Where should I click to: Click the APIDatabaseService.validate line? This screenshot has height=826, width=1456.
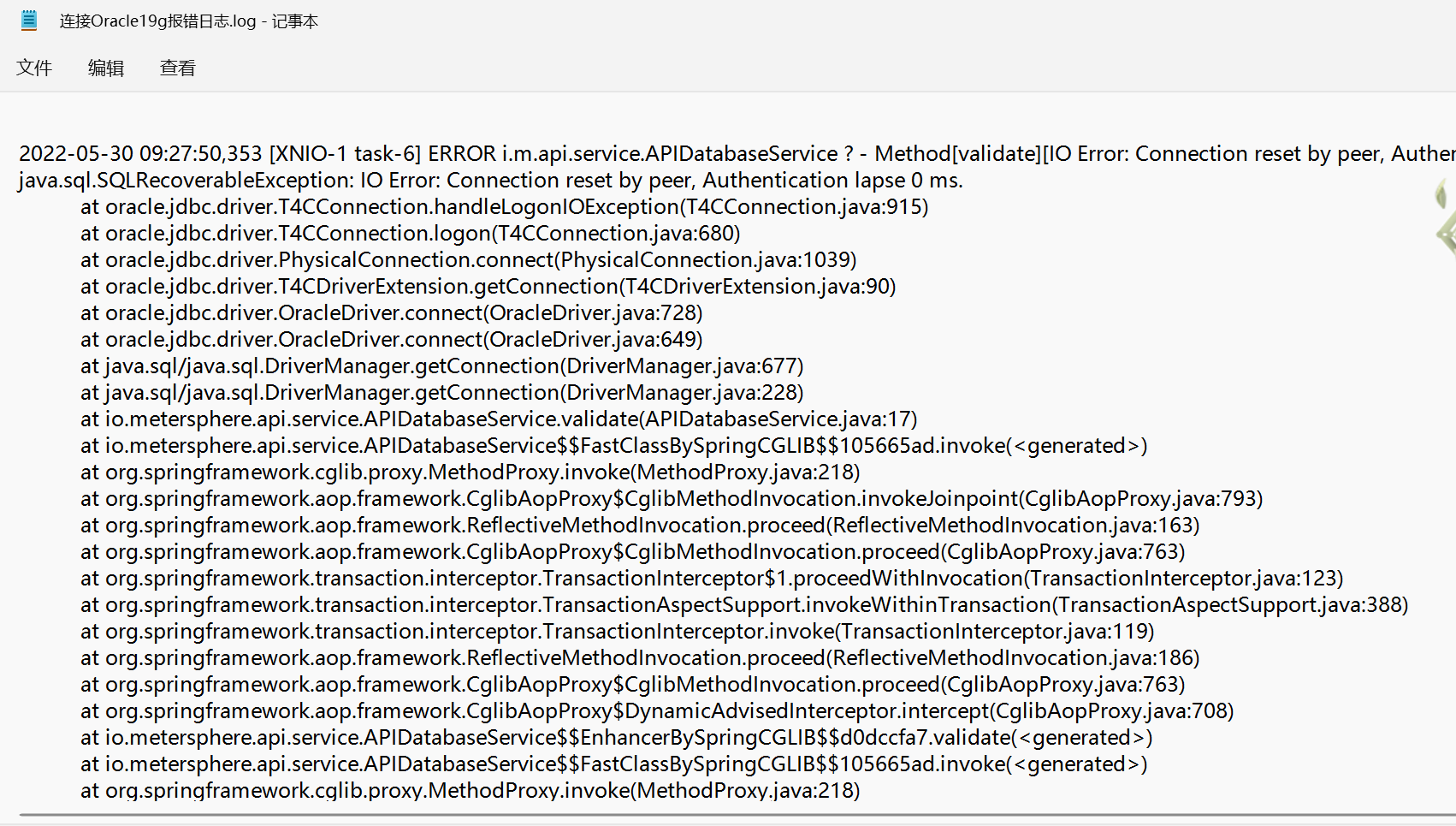(x=496, y=419)
